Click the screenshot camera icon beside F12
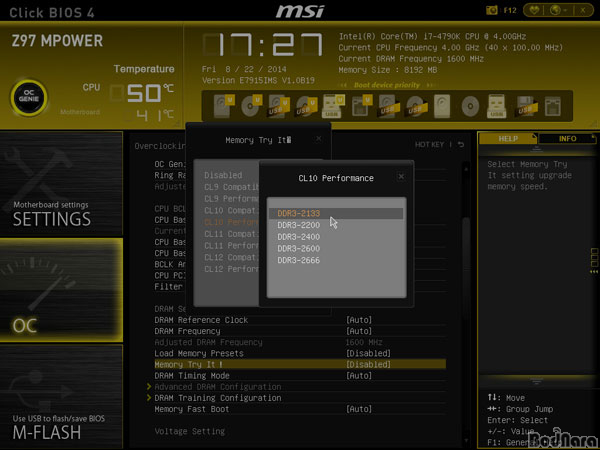The image size is (600, 450). click(491, 10)
